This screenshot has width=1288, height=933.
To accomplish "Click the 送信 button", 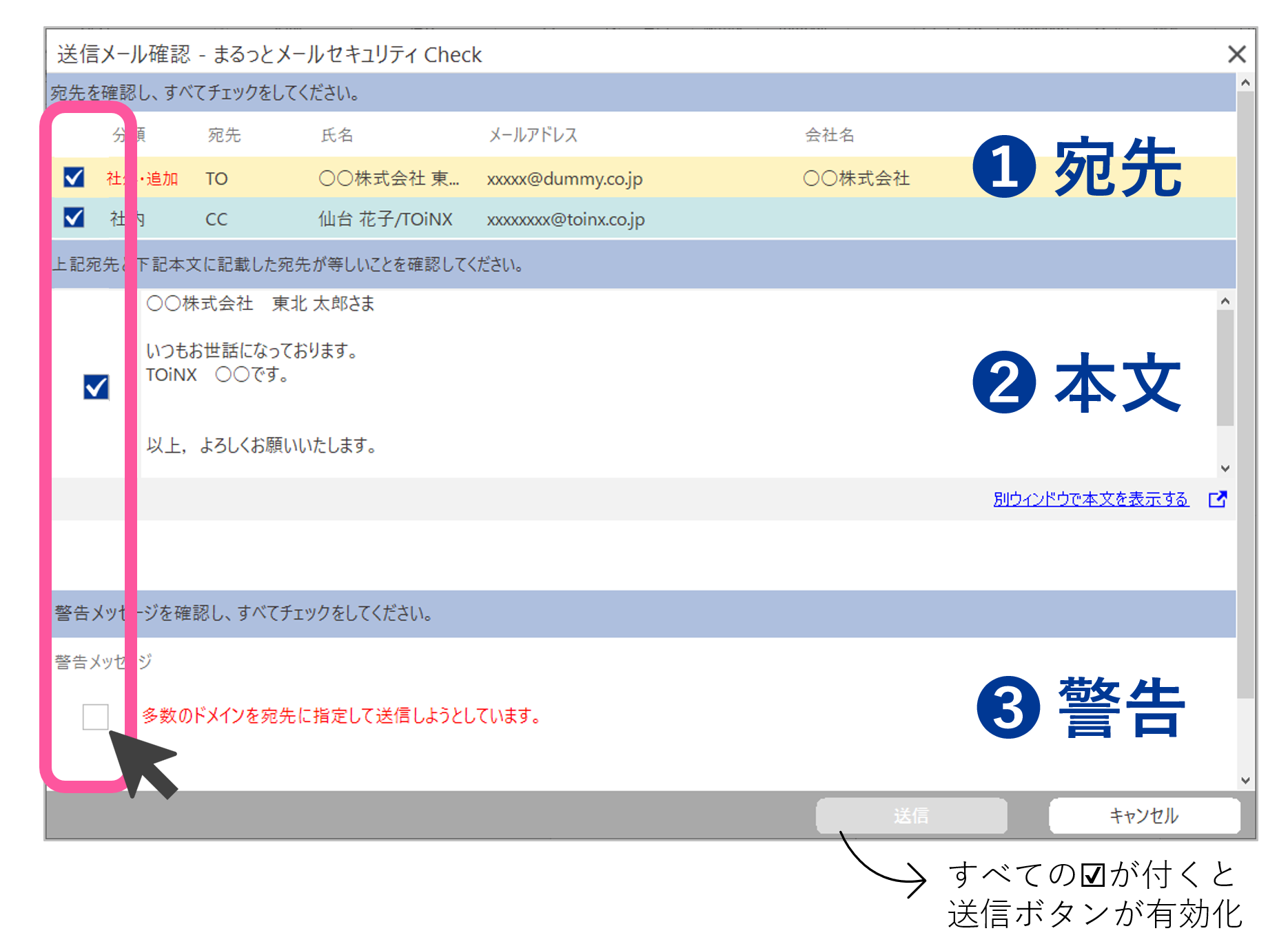I will coord(911,816).
